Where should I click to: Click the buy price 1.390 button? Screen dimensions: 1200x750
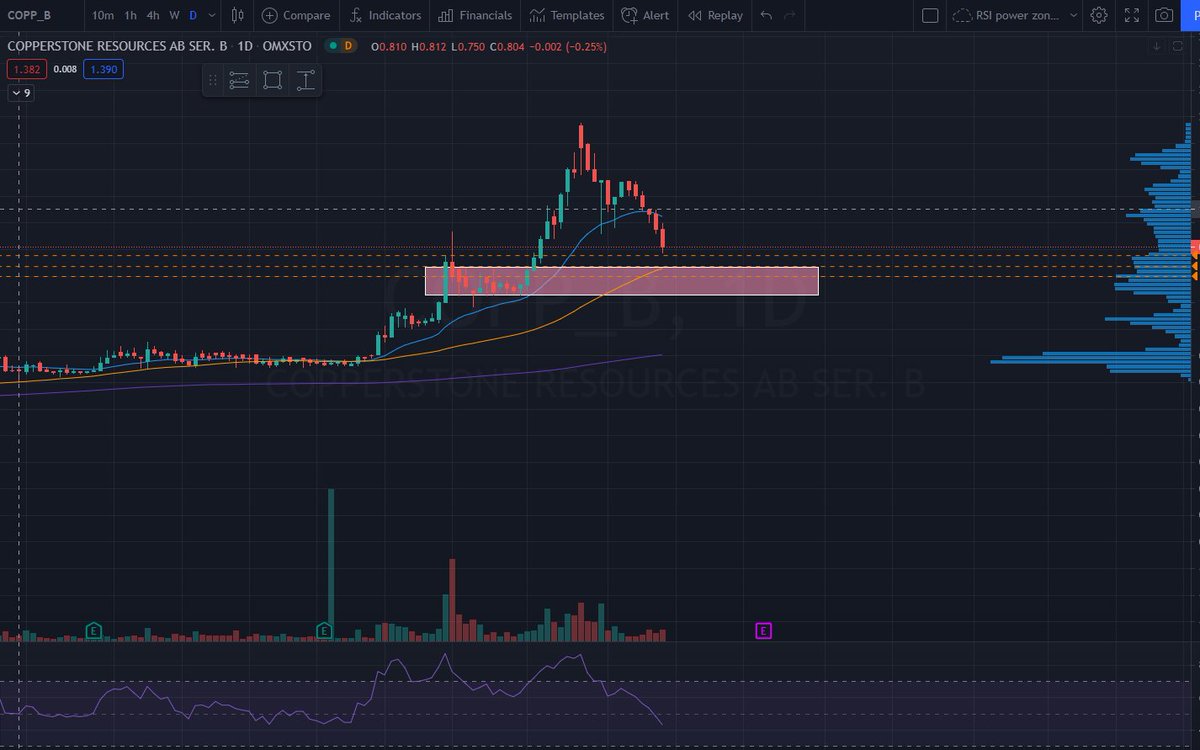[x=103, y=69]
